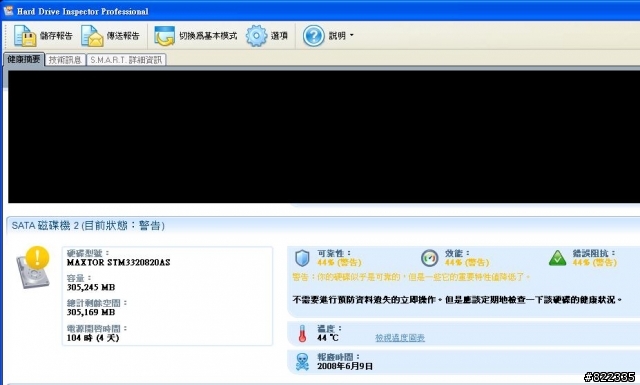Screen dimensions: 640x385
Task: Click the 切換為基本模式 label
Action: coord(208,36)
